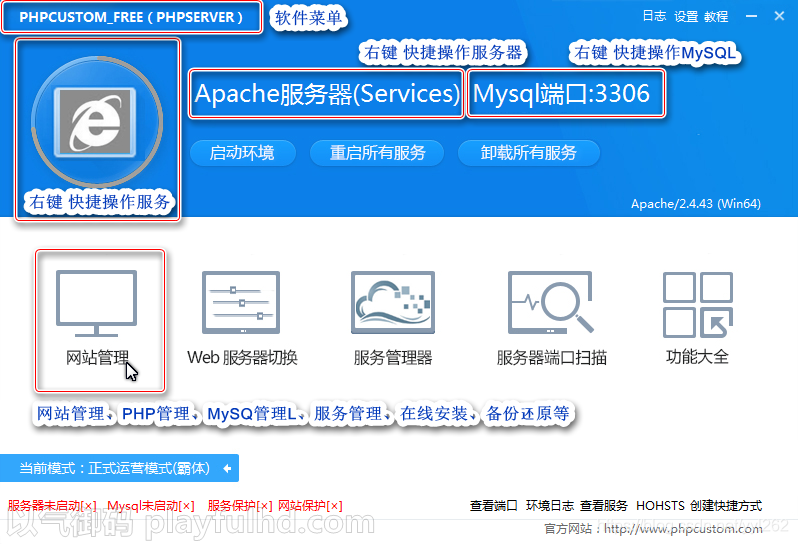The image size is (798, 544).
Task: Click 服务器未启动[×] status
Action: pyautogui.click(x=52, y=506)
